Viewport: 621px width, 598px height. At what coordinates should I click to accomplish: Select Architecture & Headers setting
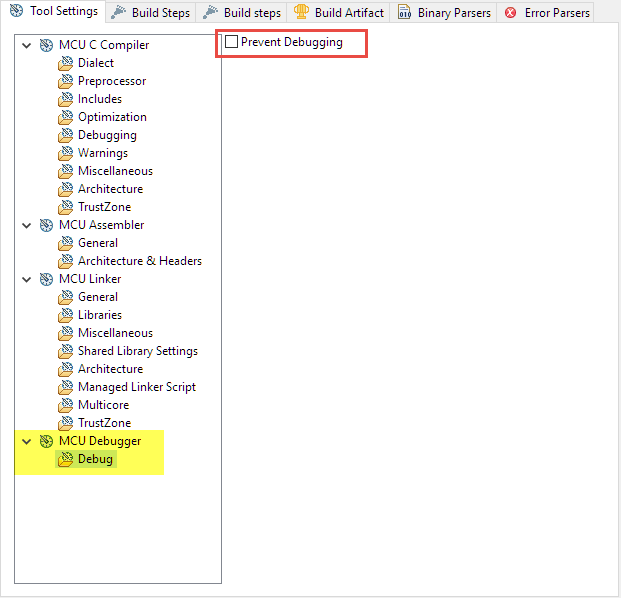tap(139, 261)
